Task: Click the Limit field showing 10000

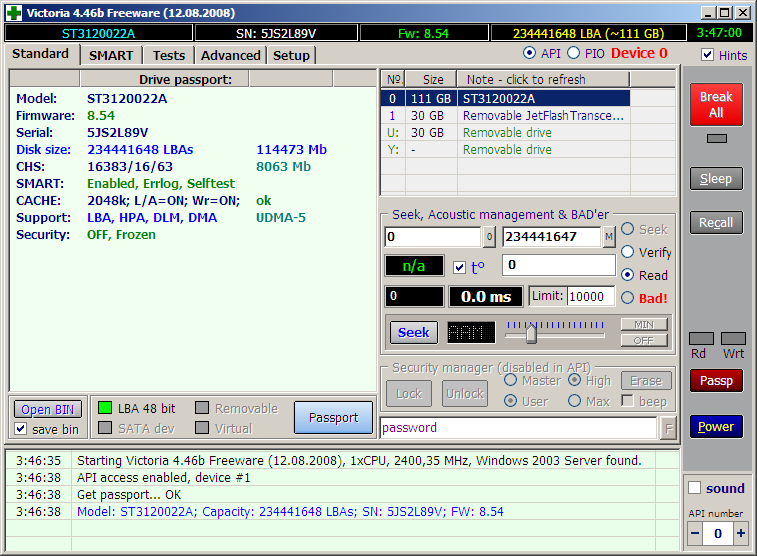Action: pos(591,296)
